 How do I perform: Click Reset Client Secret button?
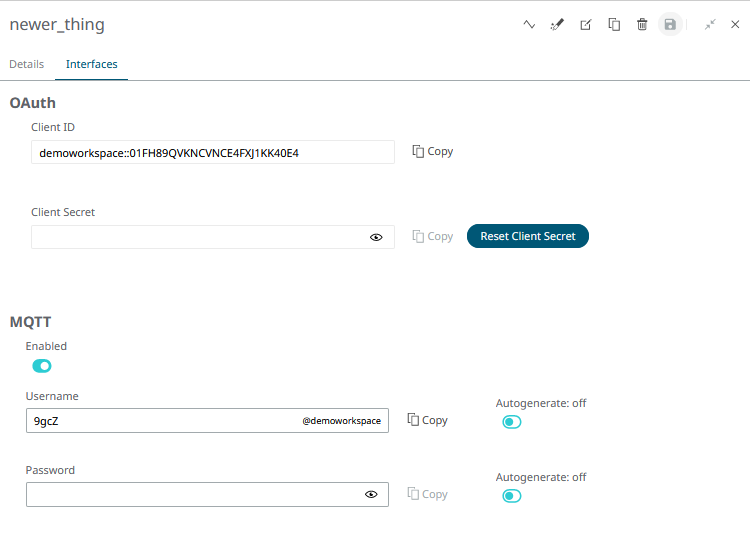pos(528,236)
